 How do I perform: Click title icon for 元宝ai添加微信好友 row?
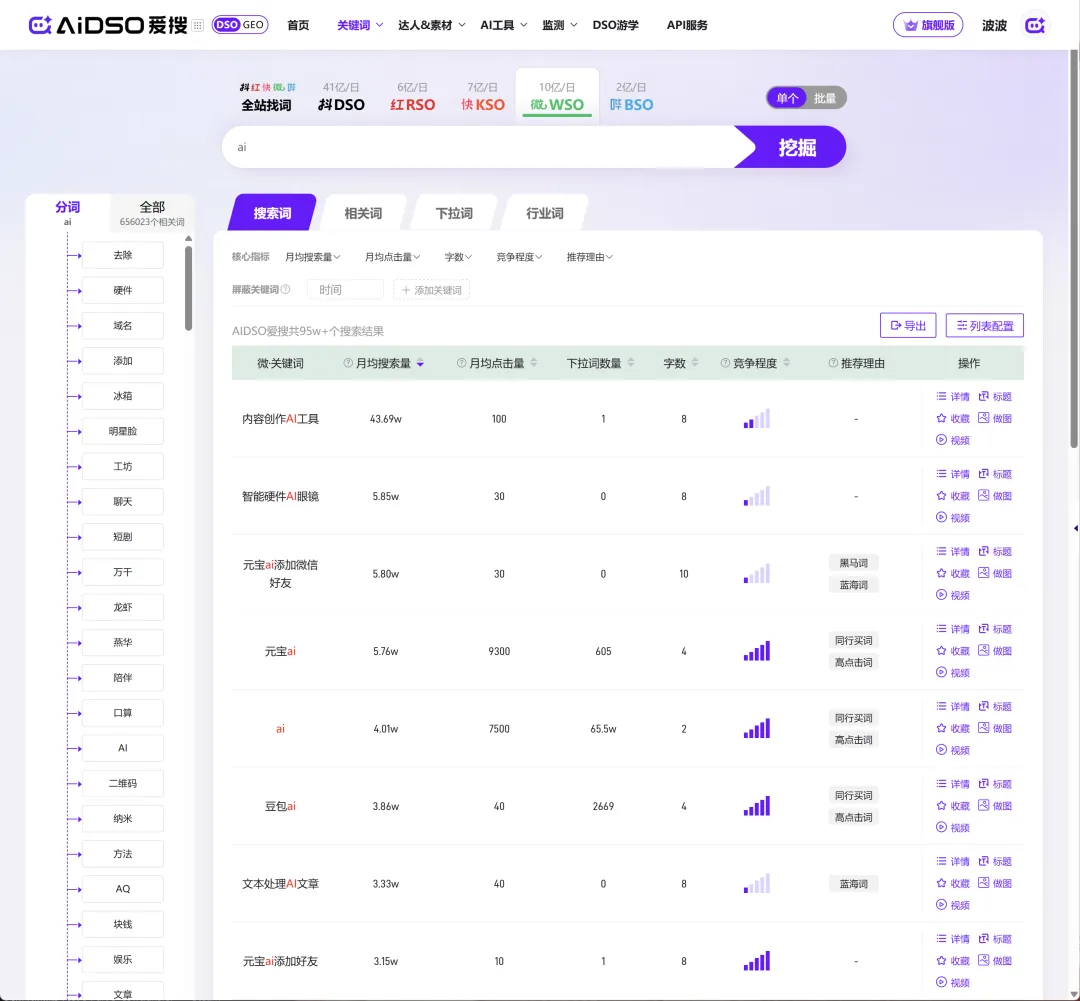coord(984,551)
